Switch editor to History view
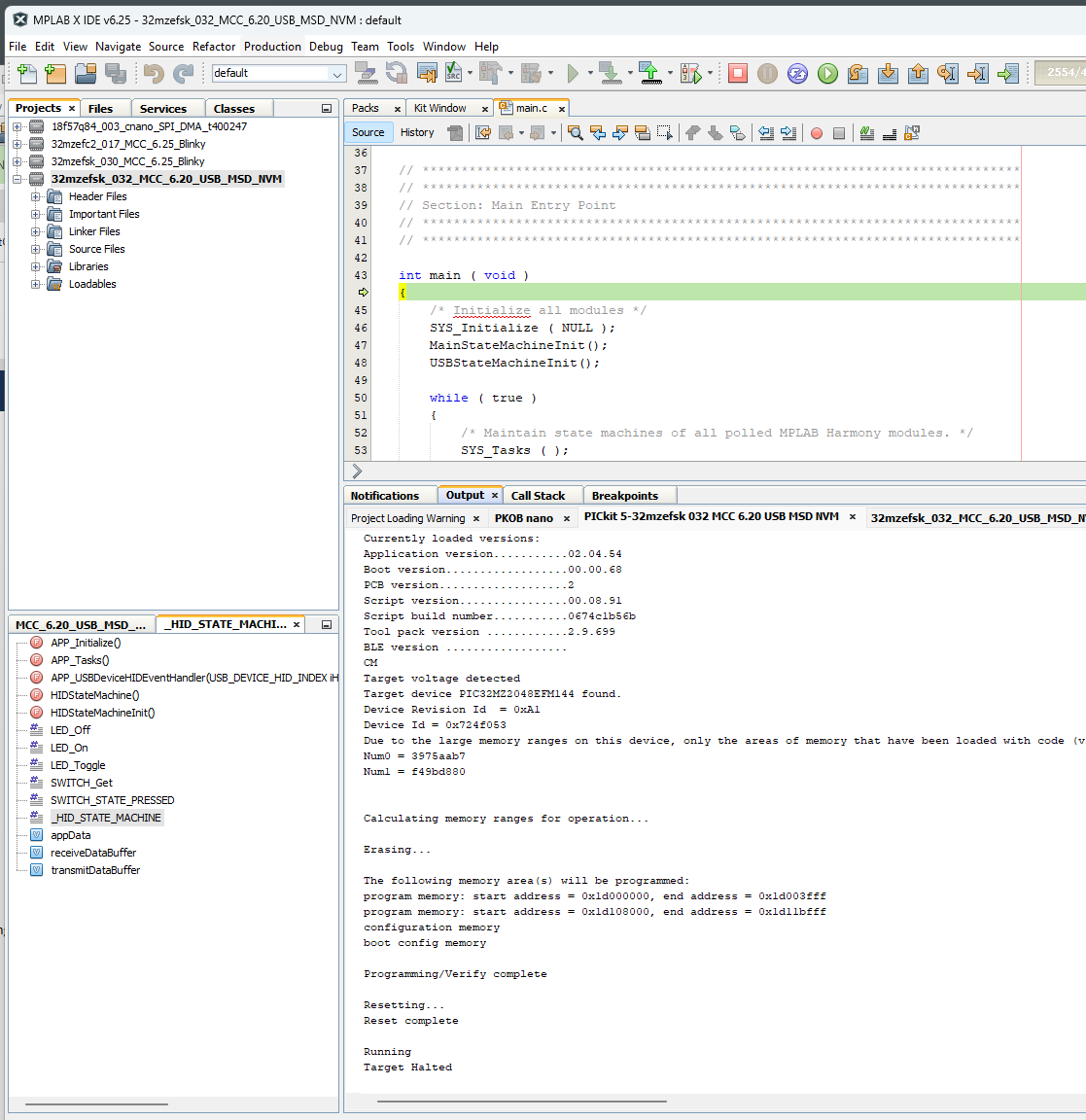 click(x=417, y=132)
